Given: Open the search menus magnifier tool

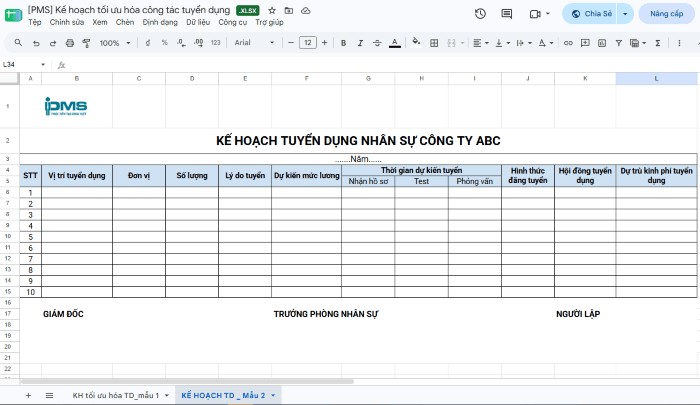Looking at the screenshot, I should [x=18, y=43].
